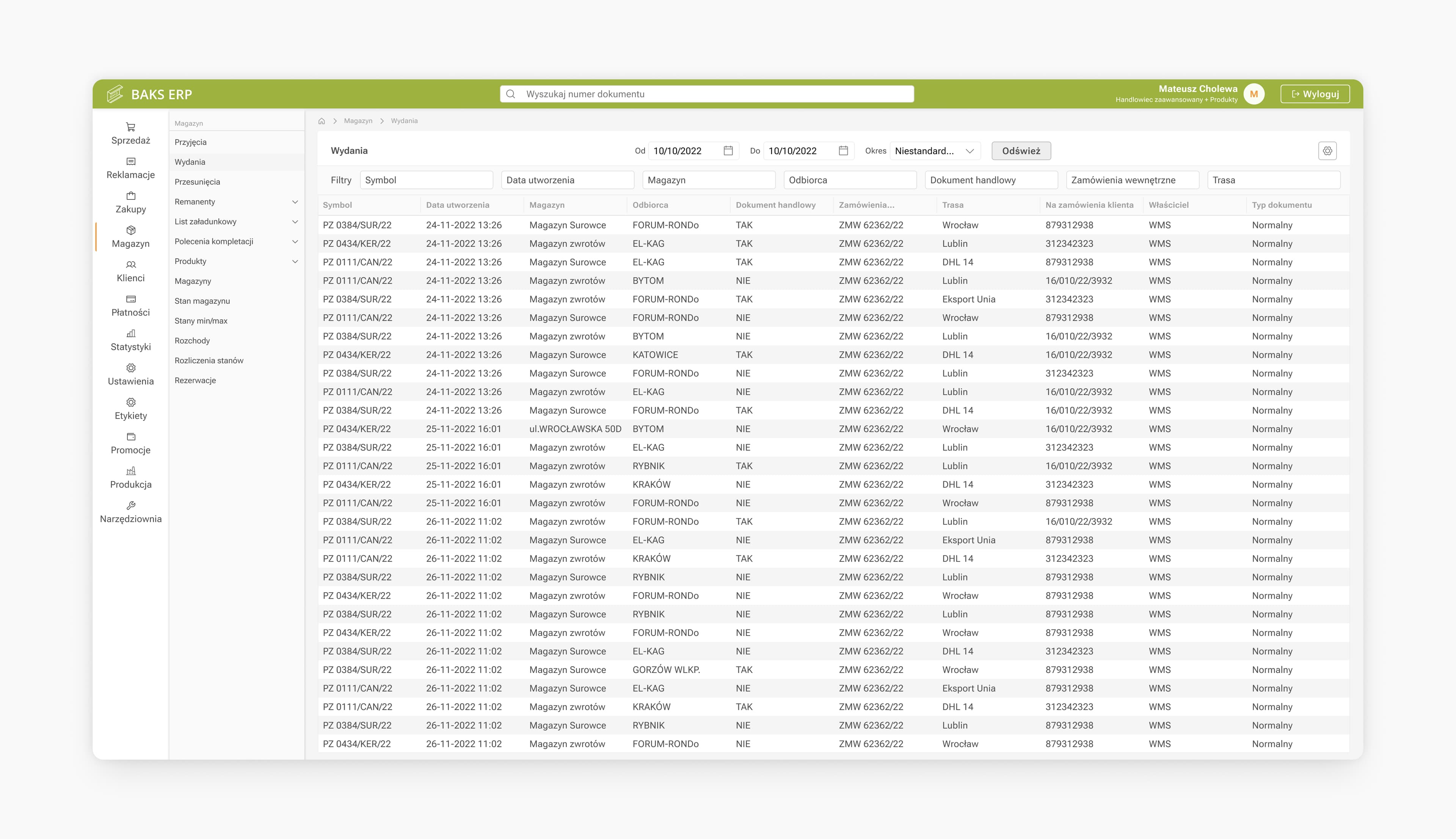Open the Okres Niestandard... dropdown
The image size is (1456, 839).
(x=935, y=151)
